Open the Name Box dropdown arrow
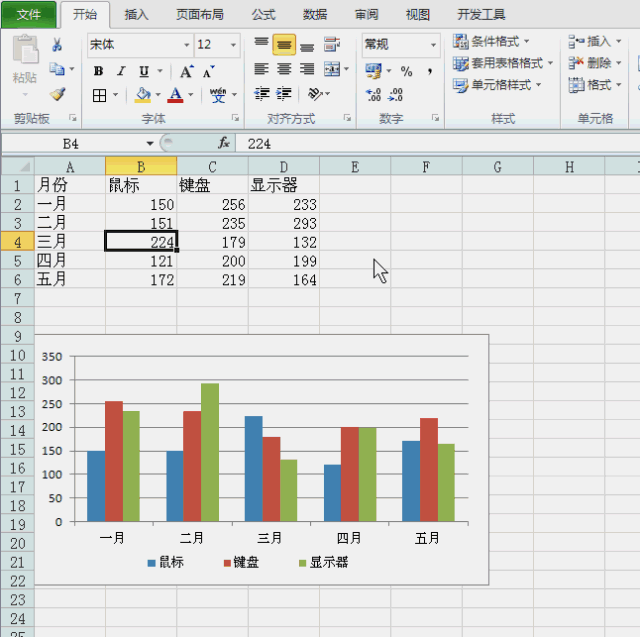The width and height of the screenshot is (640, 637). pyautogui.click(x=150, y=143)
